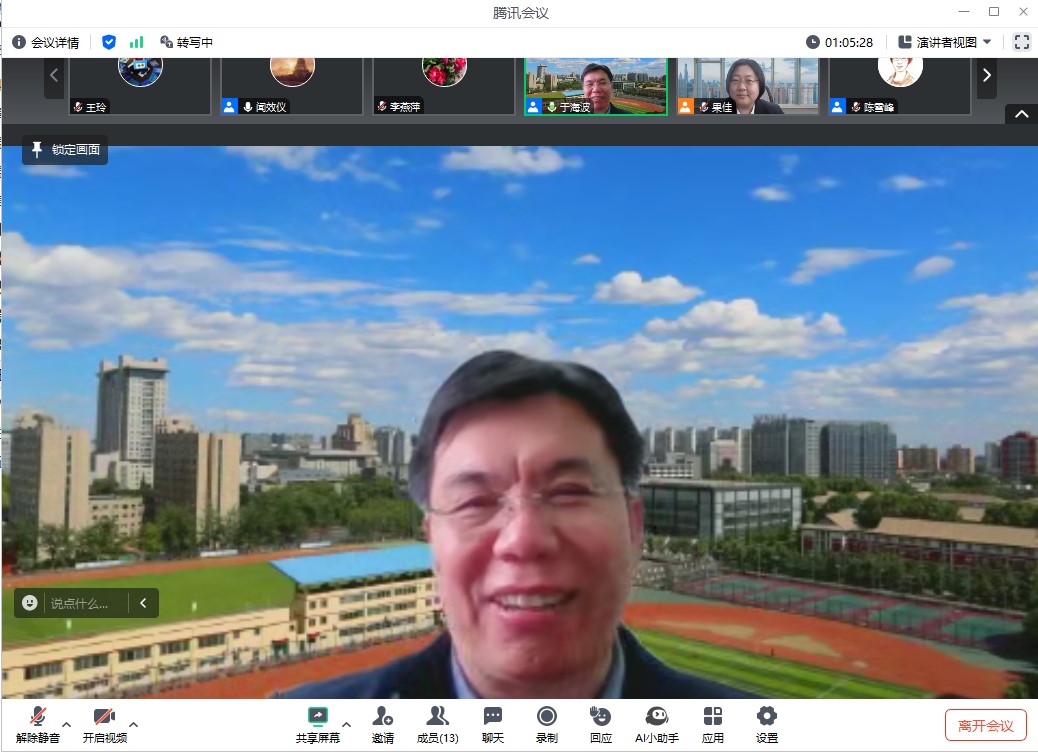Leave the meeting via 离开会议
This screenshot has width=1038, height=752.
point(985,725)
